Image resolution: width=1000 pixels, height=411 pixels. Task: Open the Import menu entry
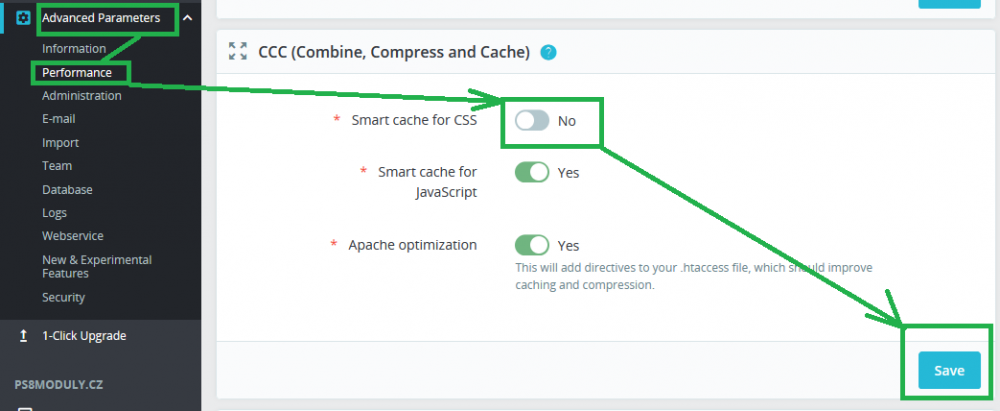60,143
